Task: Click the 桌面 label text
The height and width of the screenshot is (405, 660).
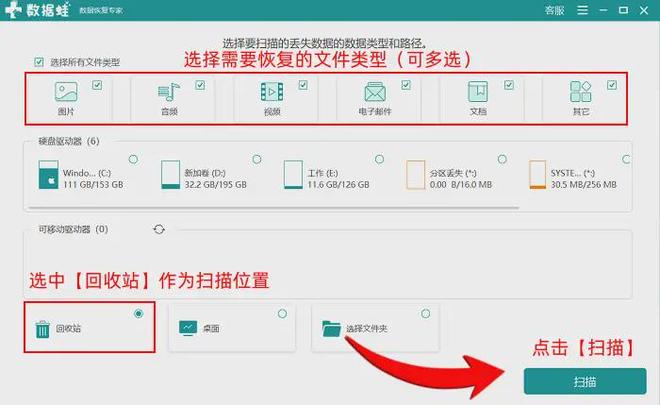Action: click(211, 328)
